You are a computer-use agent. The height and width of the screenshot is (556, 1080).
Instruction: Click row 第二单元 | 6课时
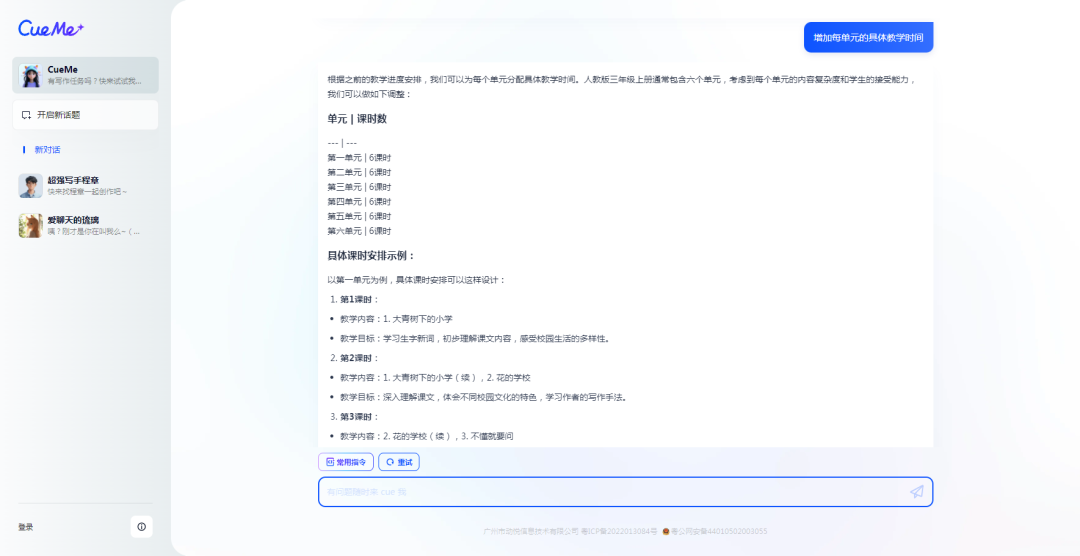tap(360, 172)
